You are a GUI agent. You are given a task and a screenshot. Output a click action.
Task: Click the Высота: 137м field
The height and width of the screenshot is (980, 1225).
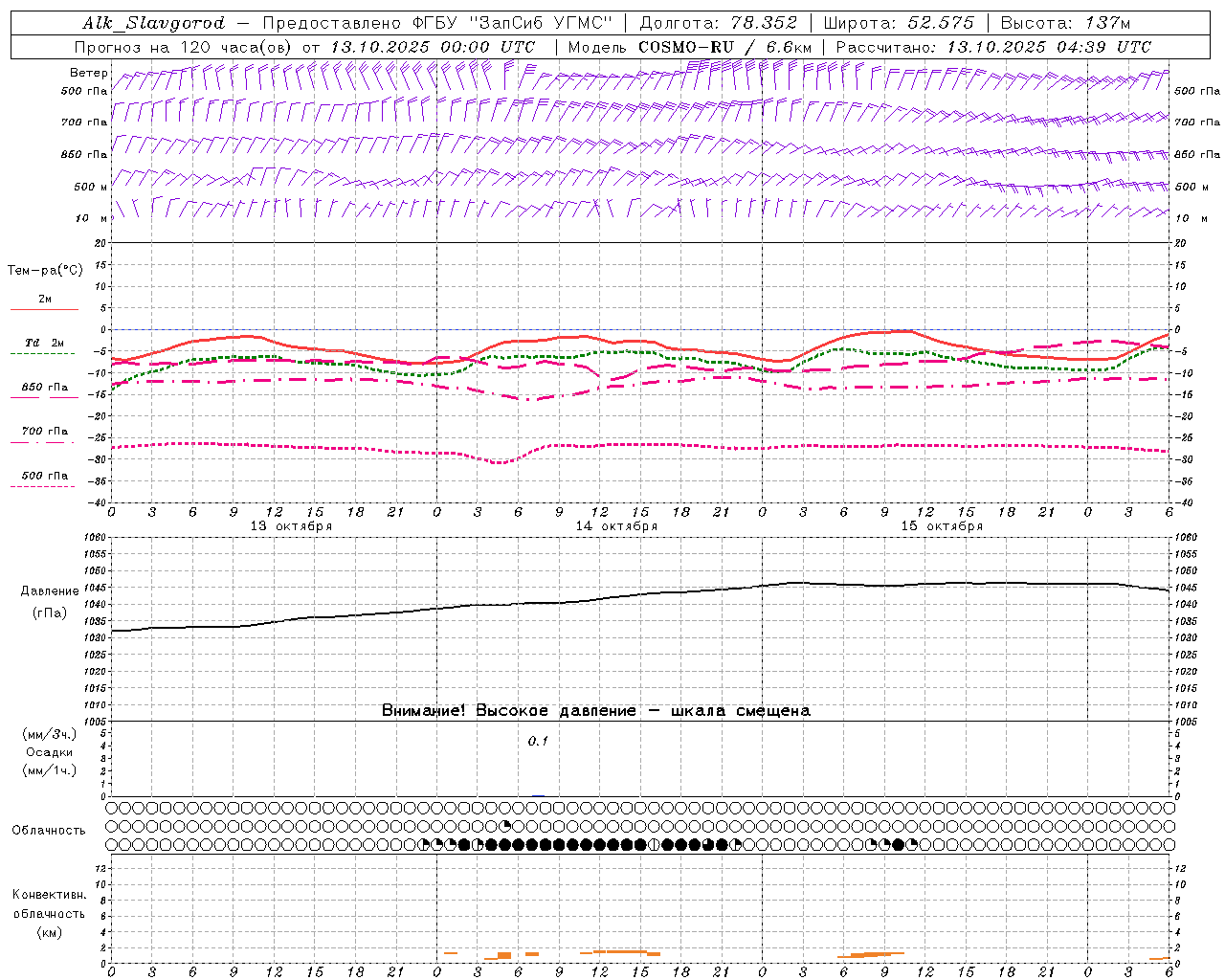(x=1065, y=23)
